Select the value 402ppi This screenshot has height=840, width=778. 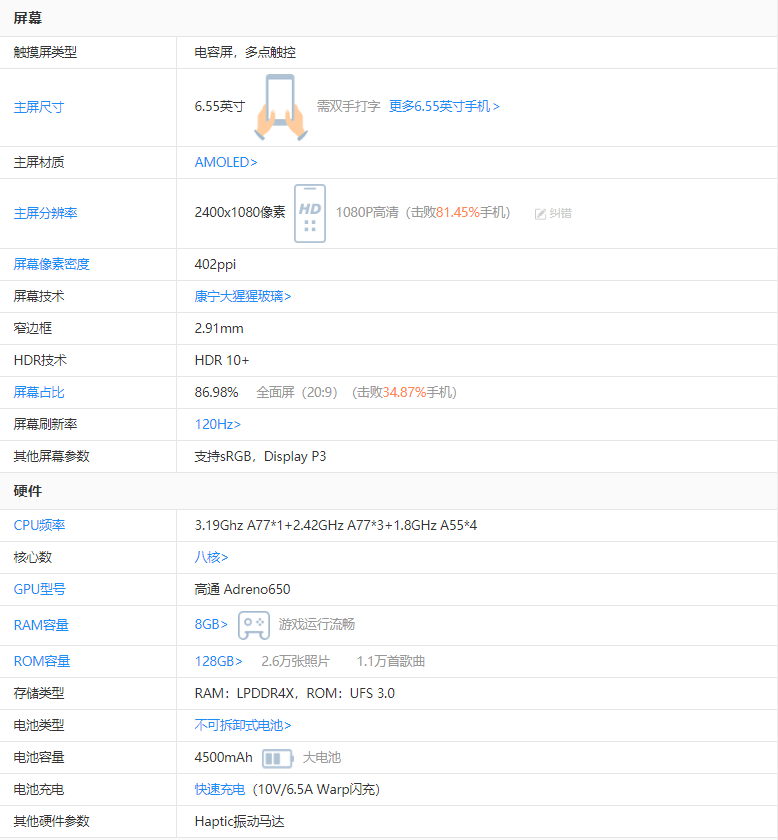click(x=215, y=264)
